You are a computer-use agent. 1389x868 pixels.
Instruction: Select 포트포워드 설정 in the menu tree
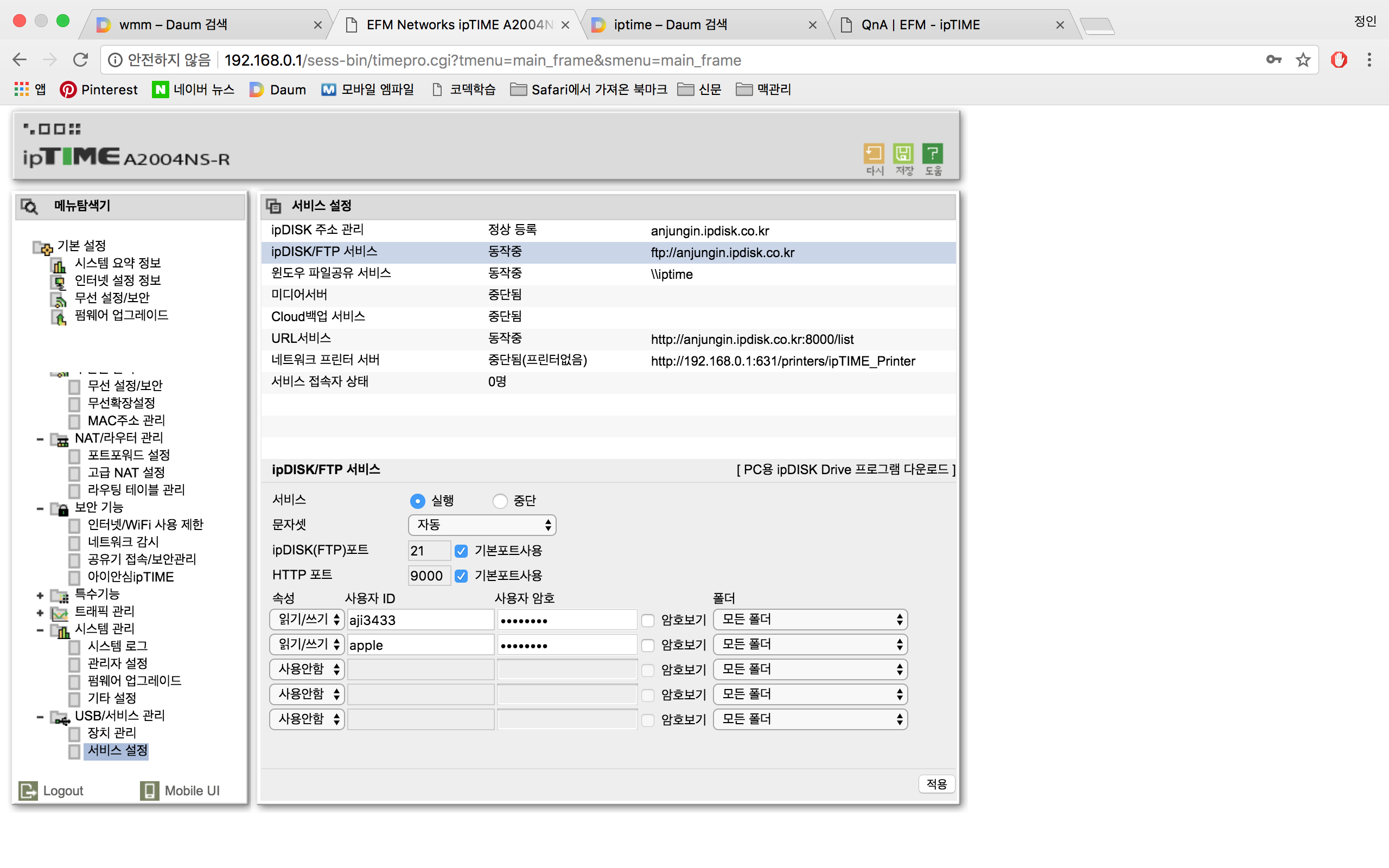point(129,455)
